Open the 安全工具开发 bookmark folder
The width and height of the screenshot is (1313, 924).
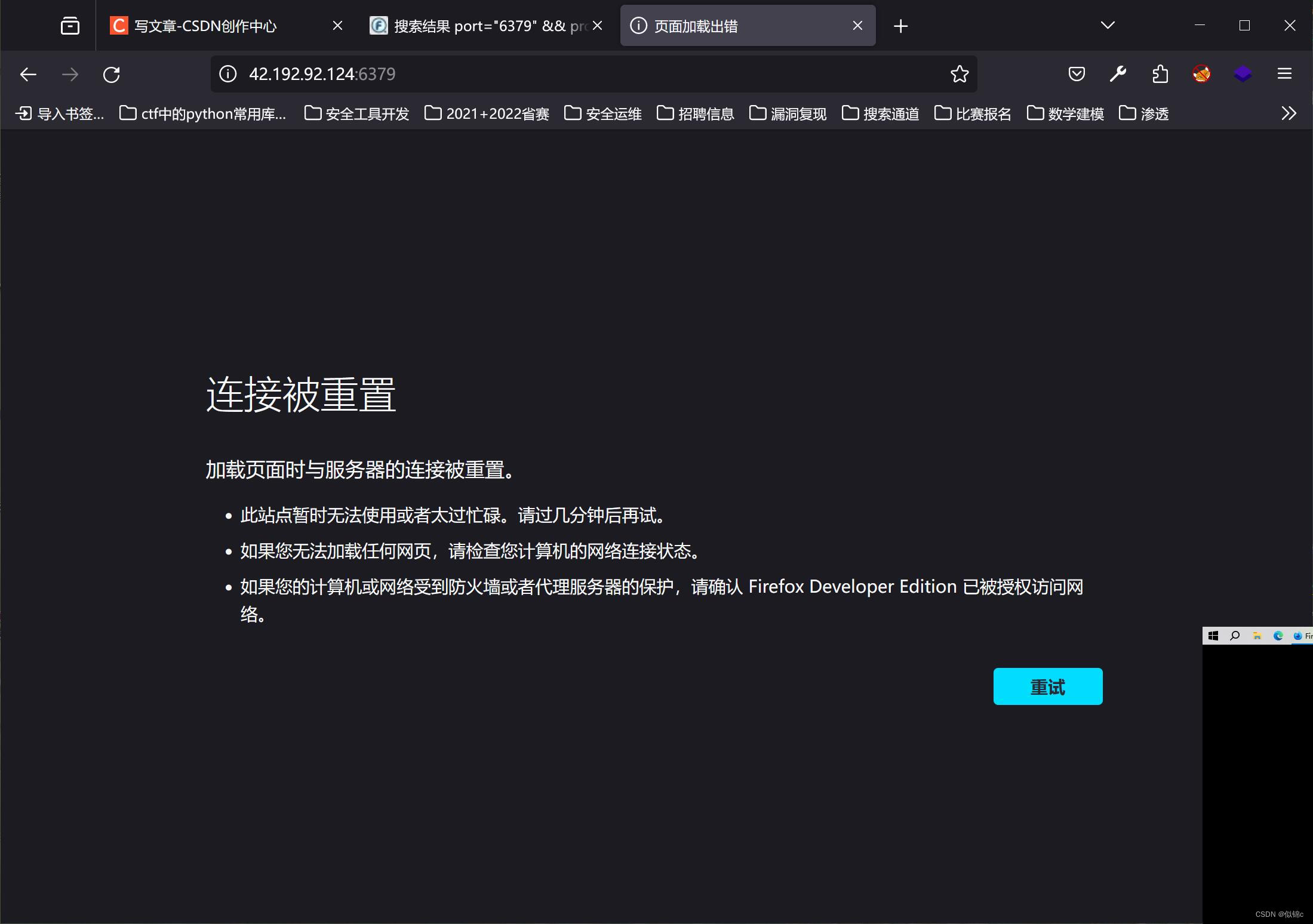tap(357, 113)
